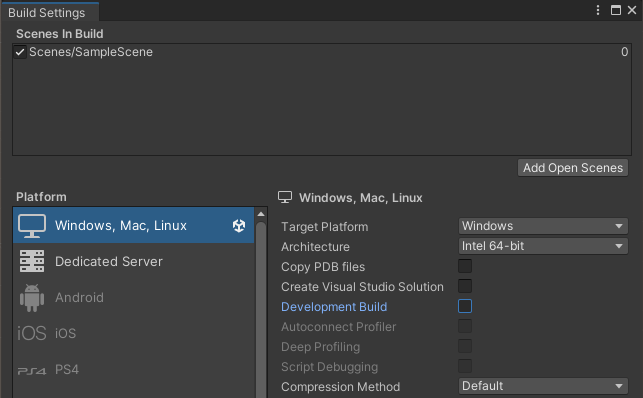Image resolution: width=643 pixels, height=398 pixels.
Task: Uncheck the Scenes/SampleScene checkbox
Action: (20, 52)
